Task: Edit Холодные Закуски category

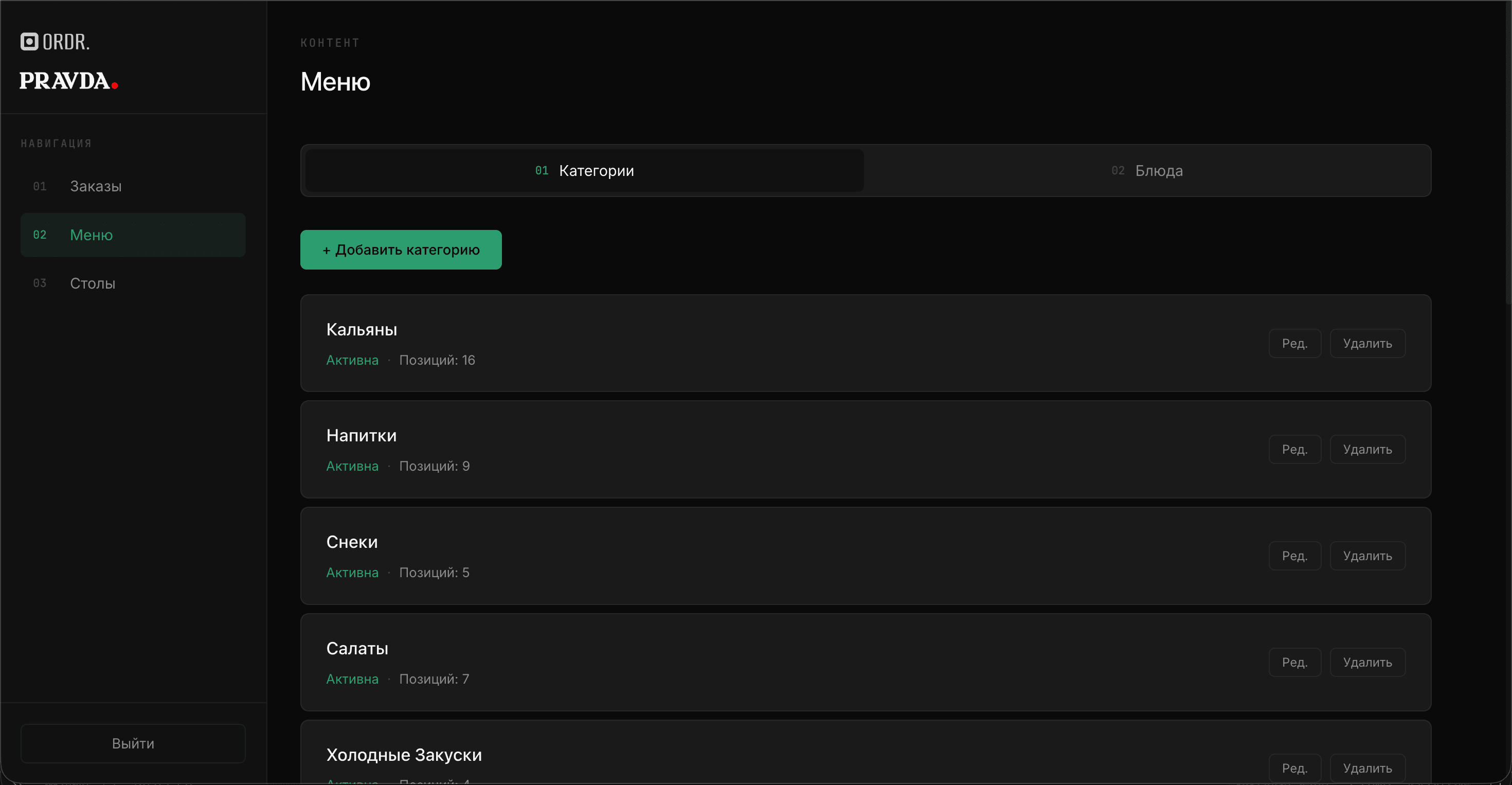Action: 1294,768
